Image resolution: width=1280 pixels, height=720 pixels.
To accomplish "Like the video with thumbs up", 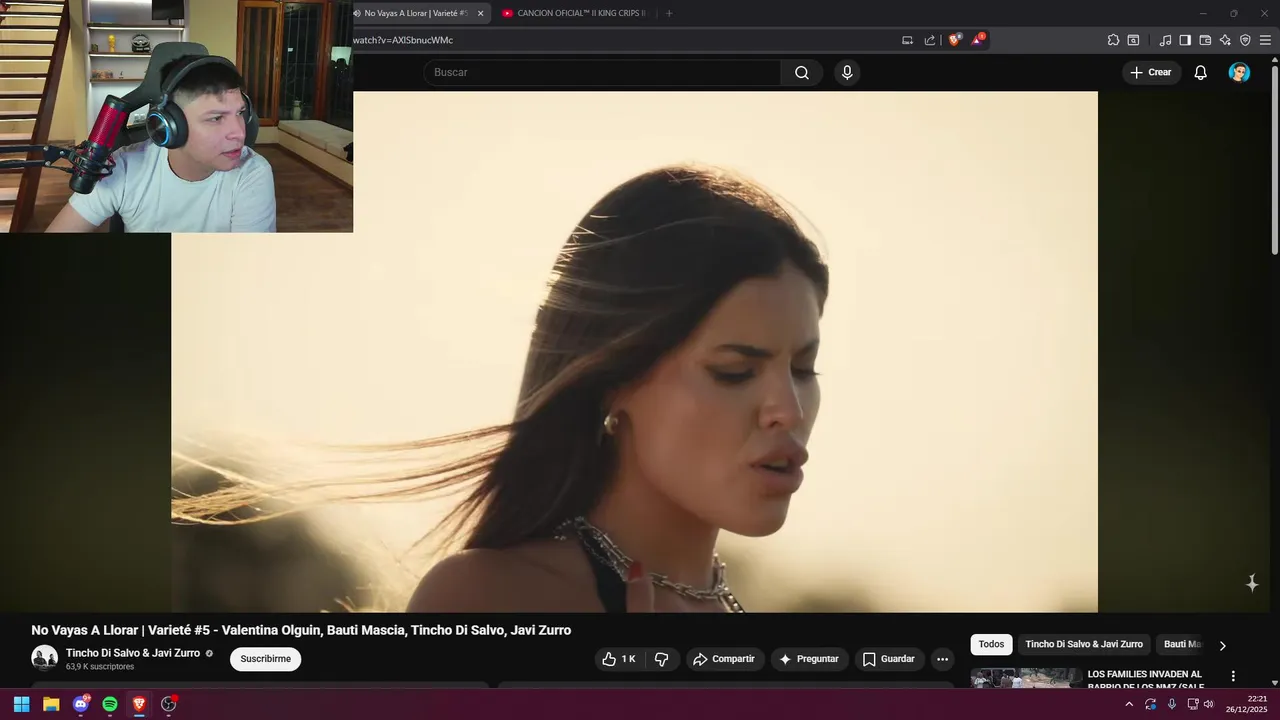I will point(618,659).
